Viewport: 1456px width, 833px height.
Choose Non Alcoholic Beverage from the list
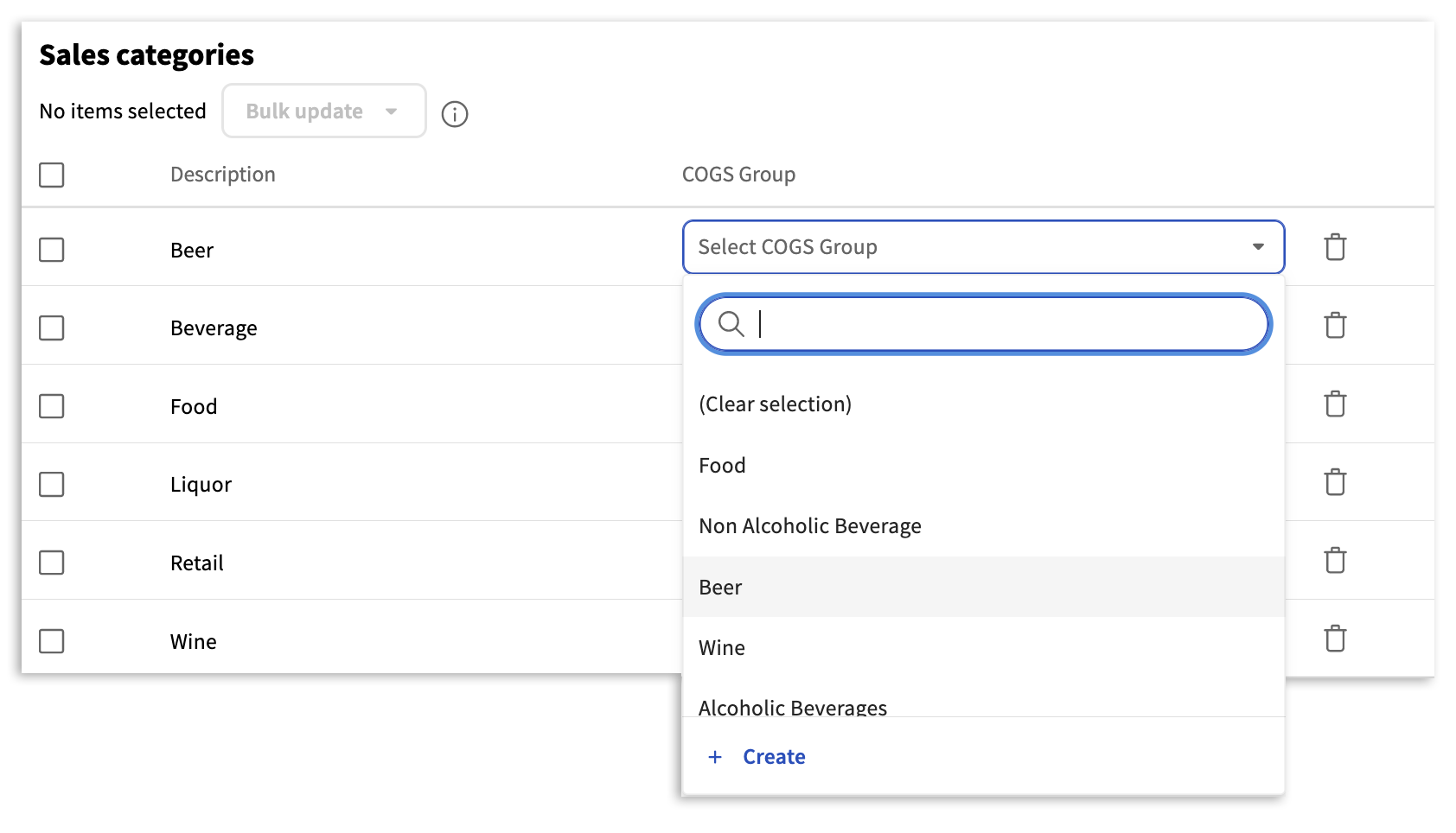[x=809, y=526]
